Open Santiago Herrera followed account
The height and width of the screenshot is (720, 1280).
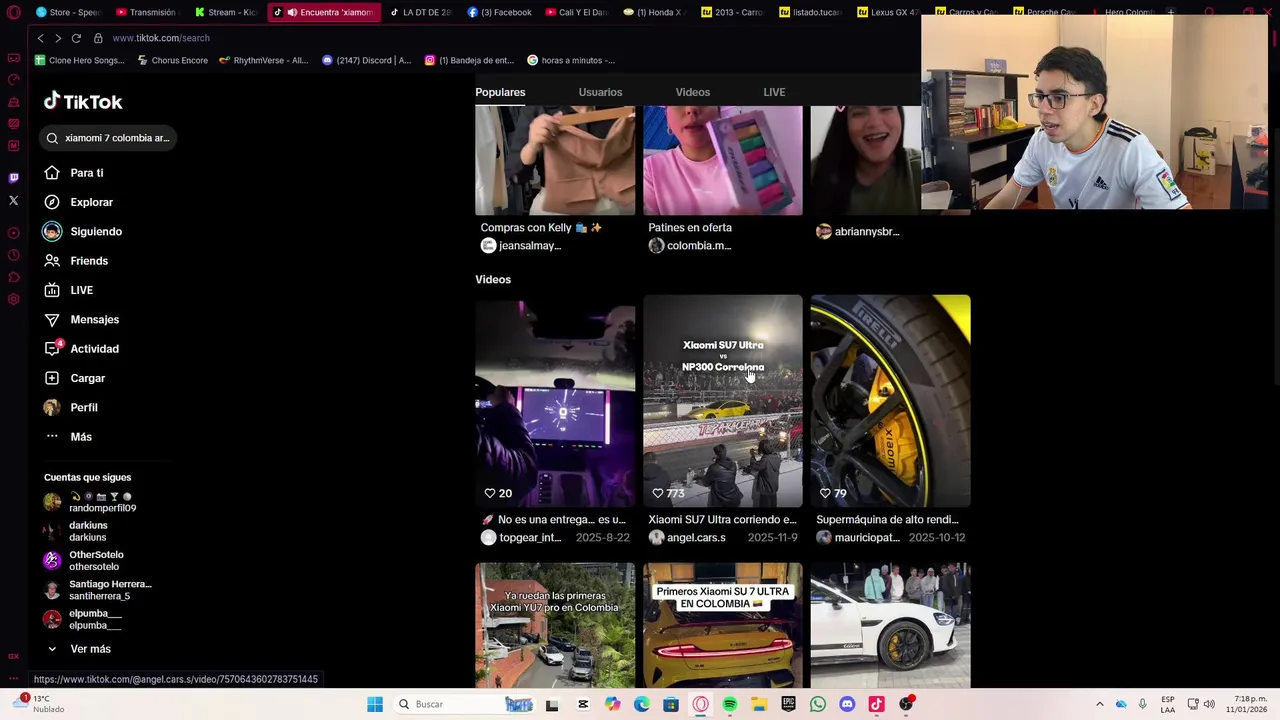point(98,590)
